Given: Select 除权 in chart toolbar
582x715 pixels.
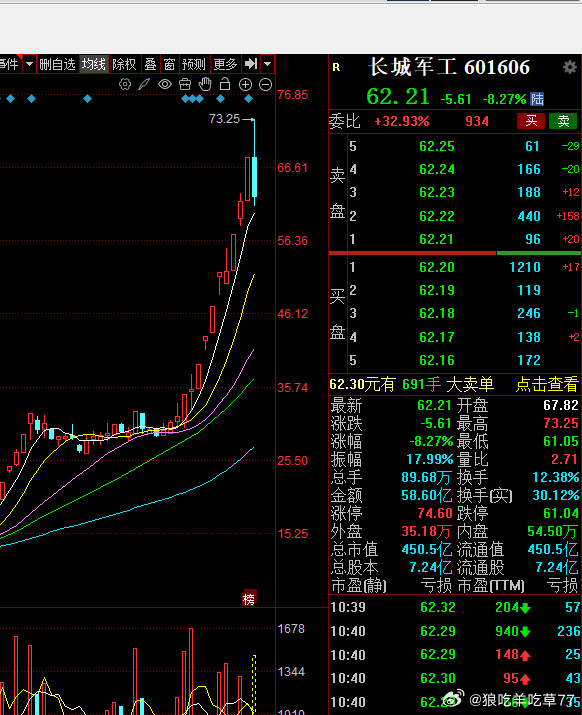Looking at the screenshot, I should coord(124,64).
